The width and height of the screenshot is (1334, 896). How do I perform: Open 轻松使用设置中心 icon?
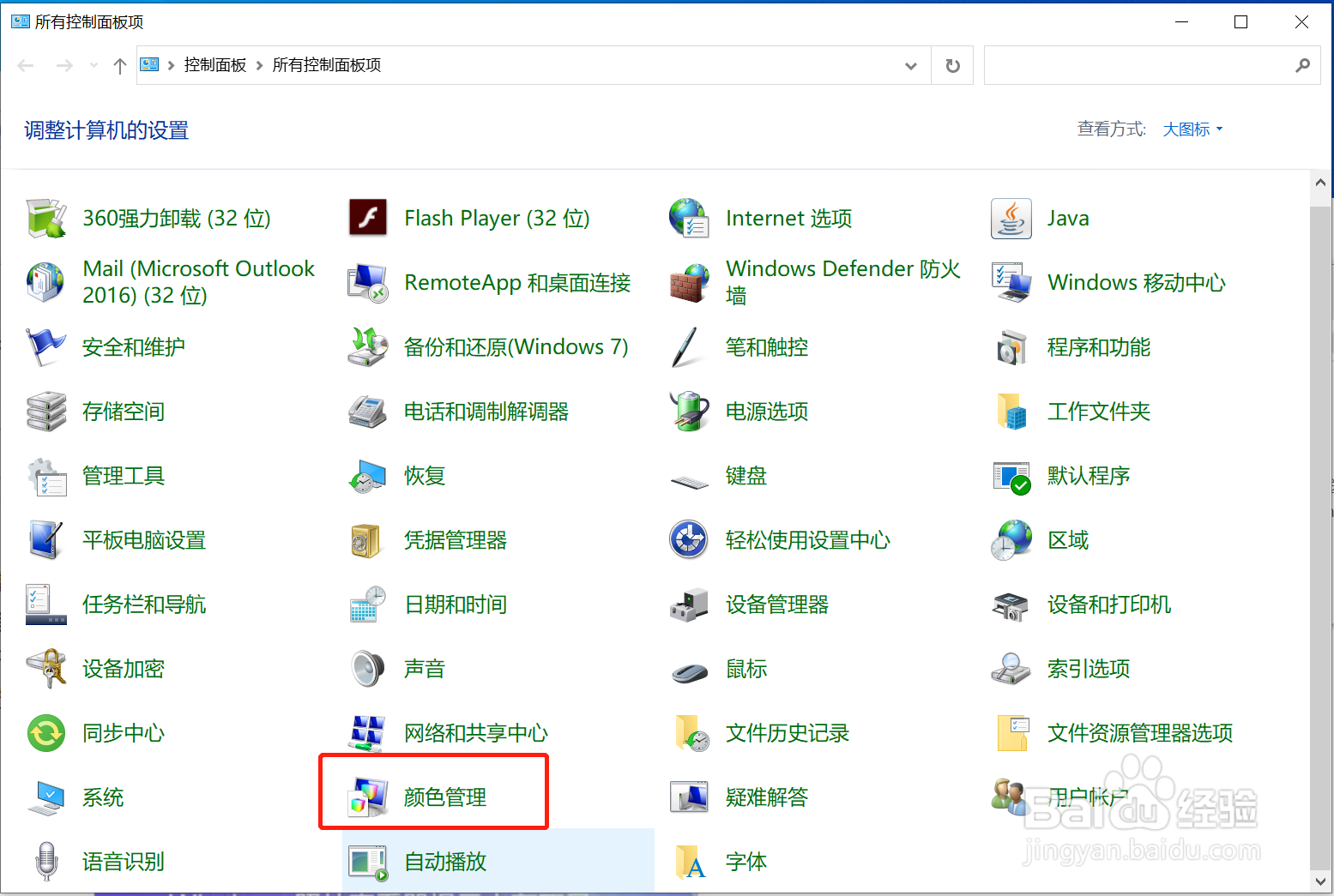coord(689,540)
